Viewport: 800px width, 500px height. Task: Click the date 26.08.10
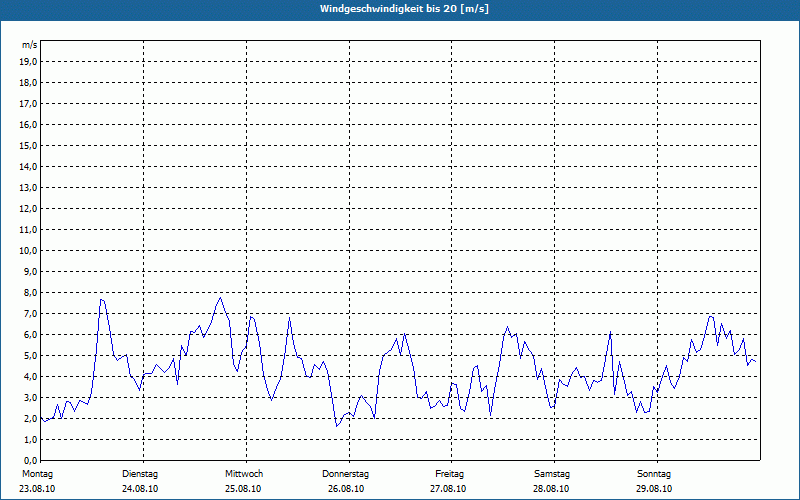(x=346, y=489)
